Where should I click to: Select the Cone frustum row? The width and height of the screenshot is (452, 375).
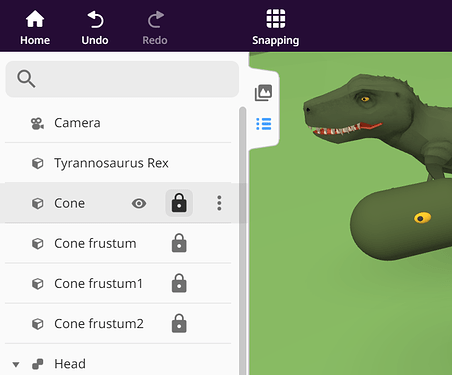[x=118, y=243]
